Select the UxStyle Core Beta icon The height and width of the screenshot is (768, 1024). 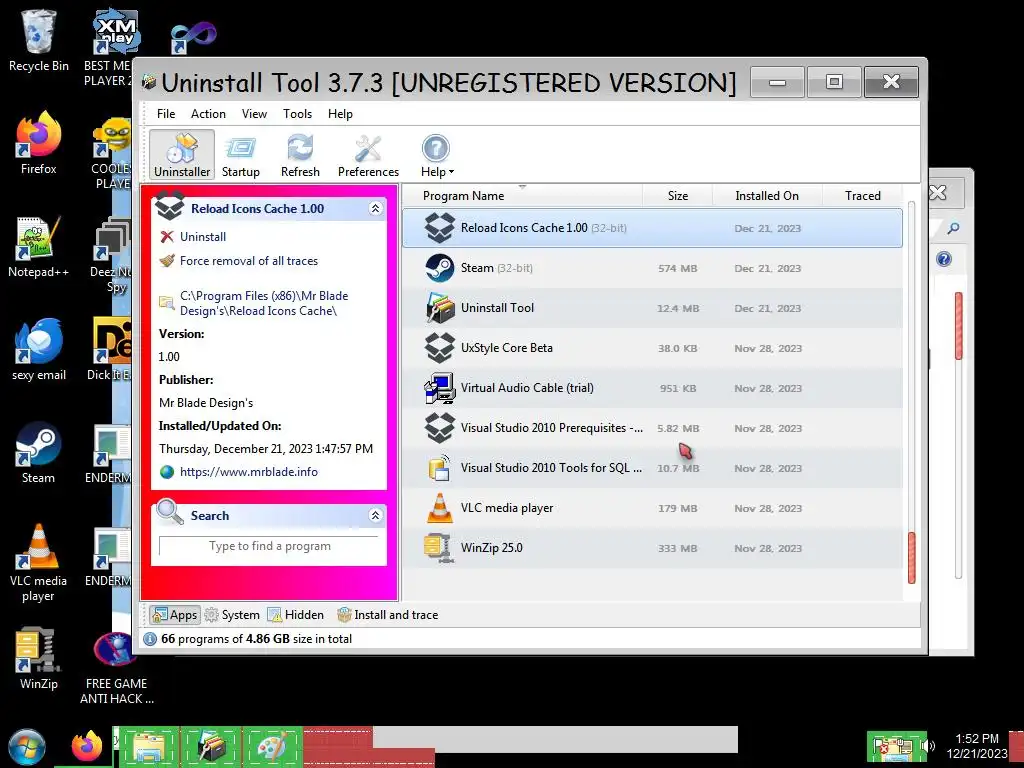440,347
